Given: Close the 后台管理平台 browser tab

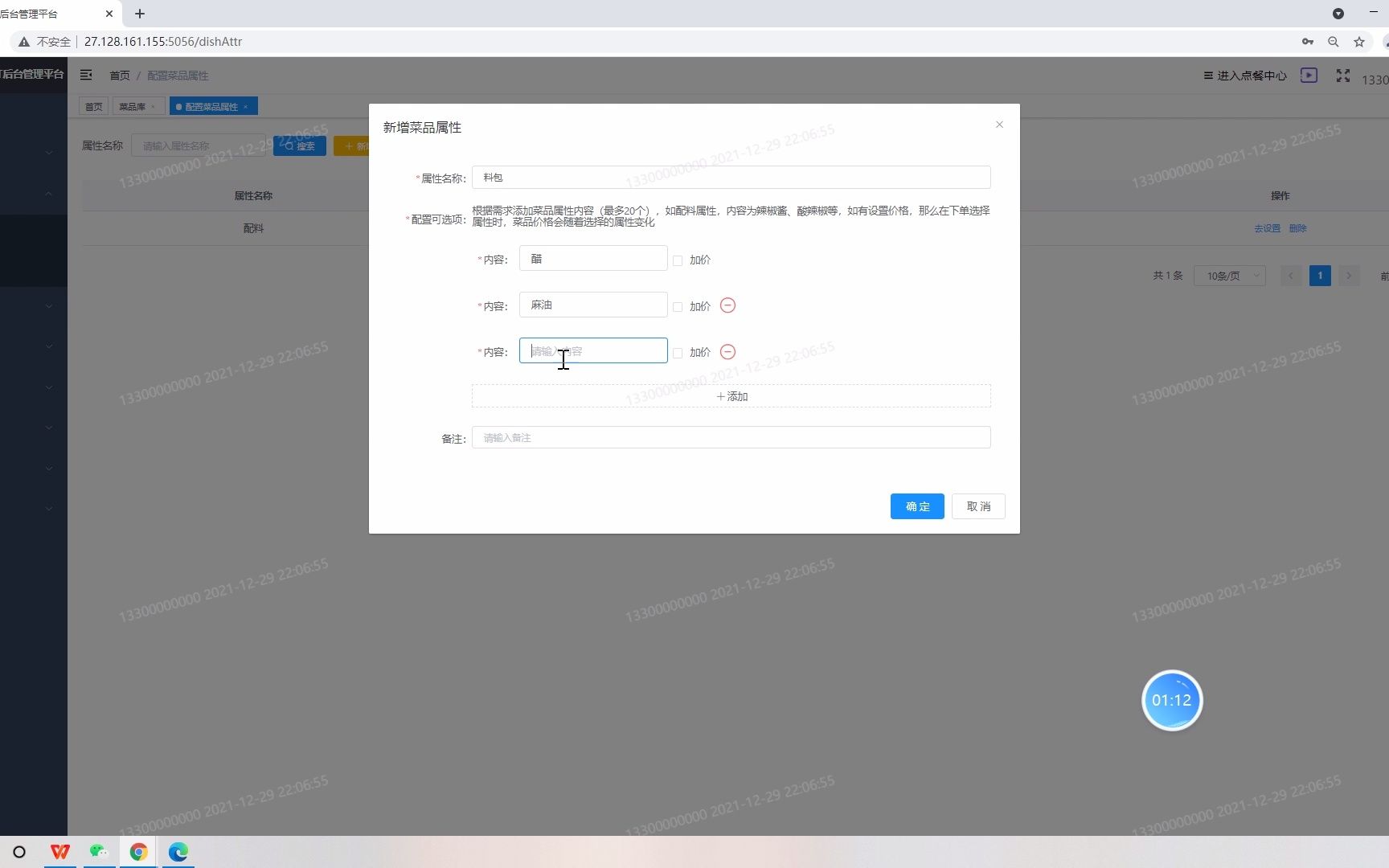Looking at the screenshot, I should tap(109, 14).
